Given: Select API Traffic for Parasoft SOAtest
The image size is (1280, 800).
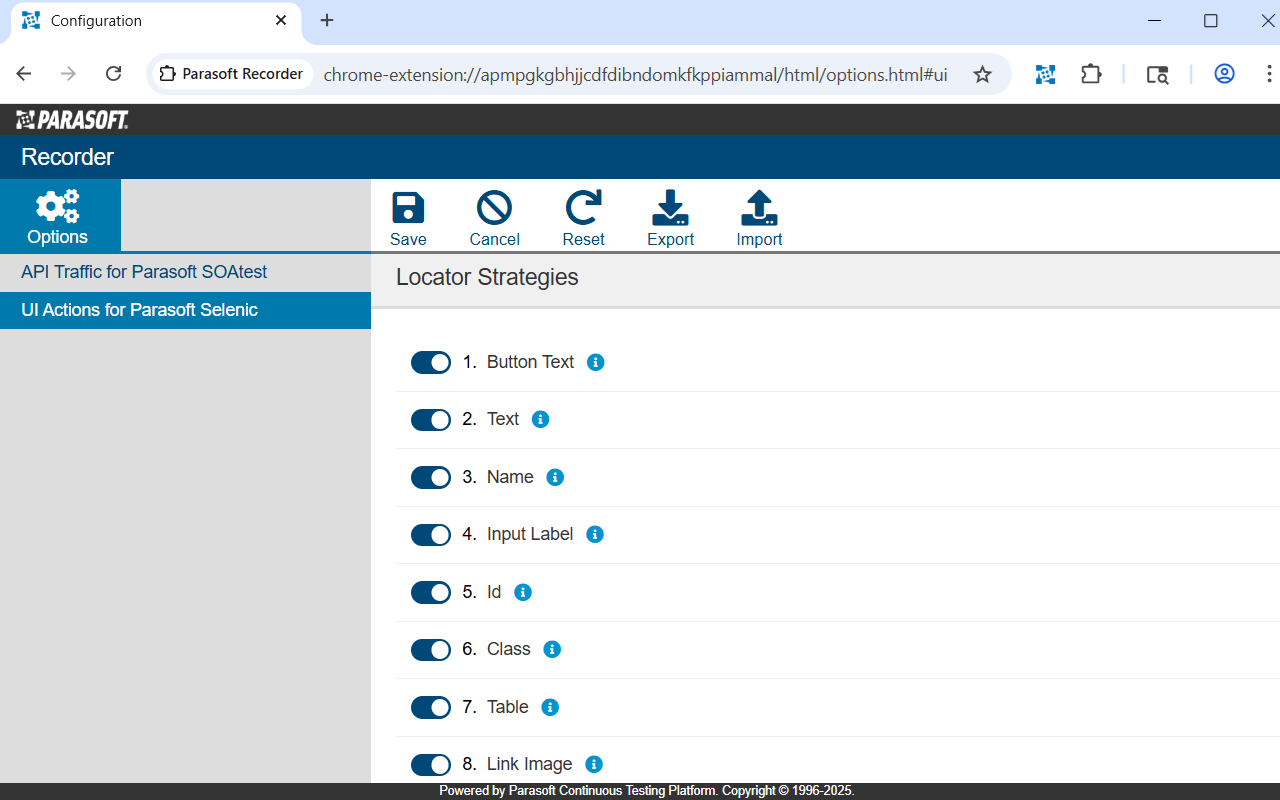Looking at the screenshot, I should (185, 272).
